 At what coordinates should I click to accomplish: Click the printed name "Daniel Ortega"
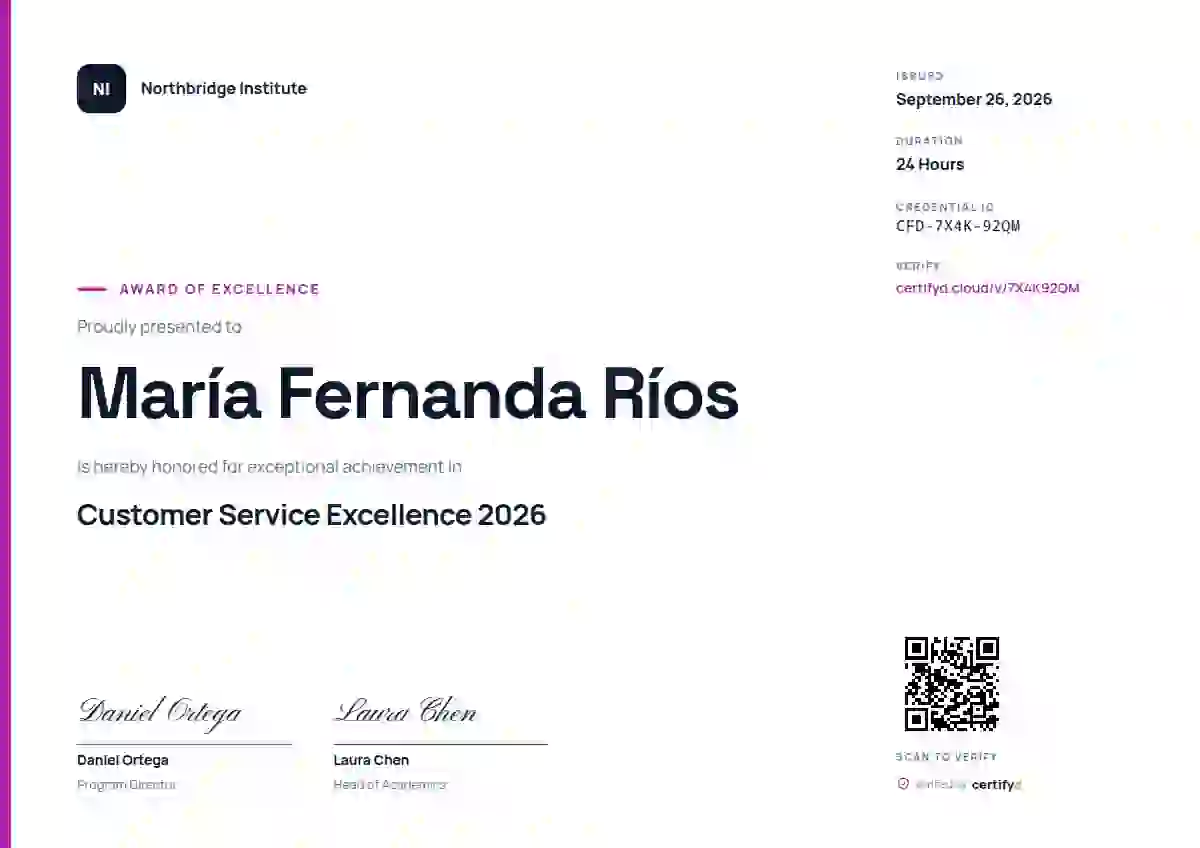tap(123, 760)
